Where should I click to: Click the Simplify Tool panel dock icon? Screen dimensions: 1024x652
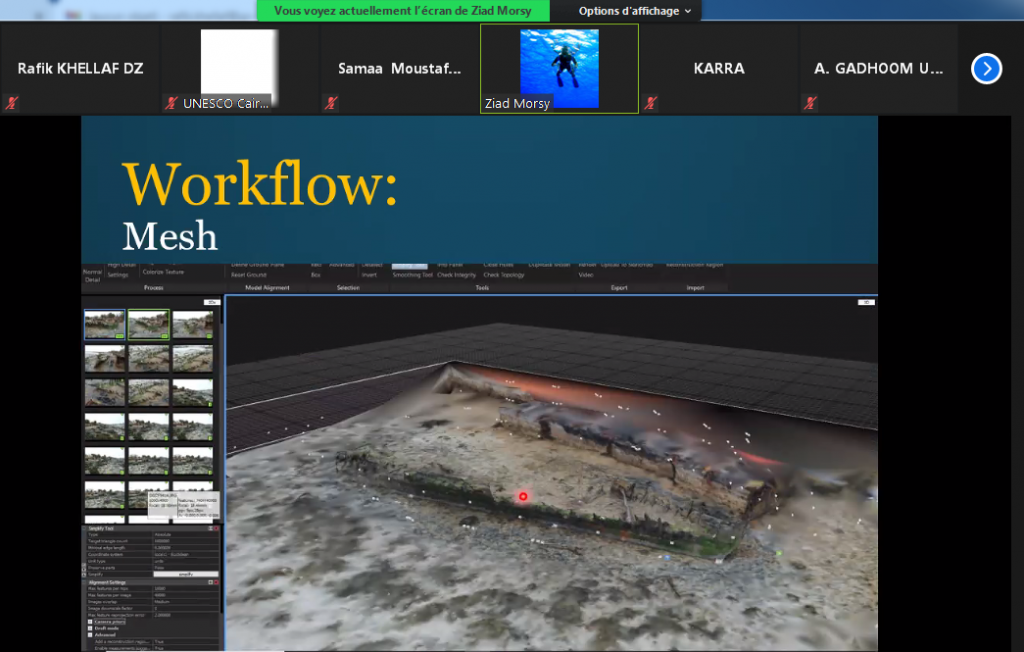tap(208, 528)
